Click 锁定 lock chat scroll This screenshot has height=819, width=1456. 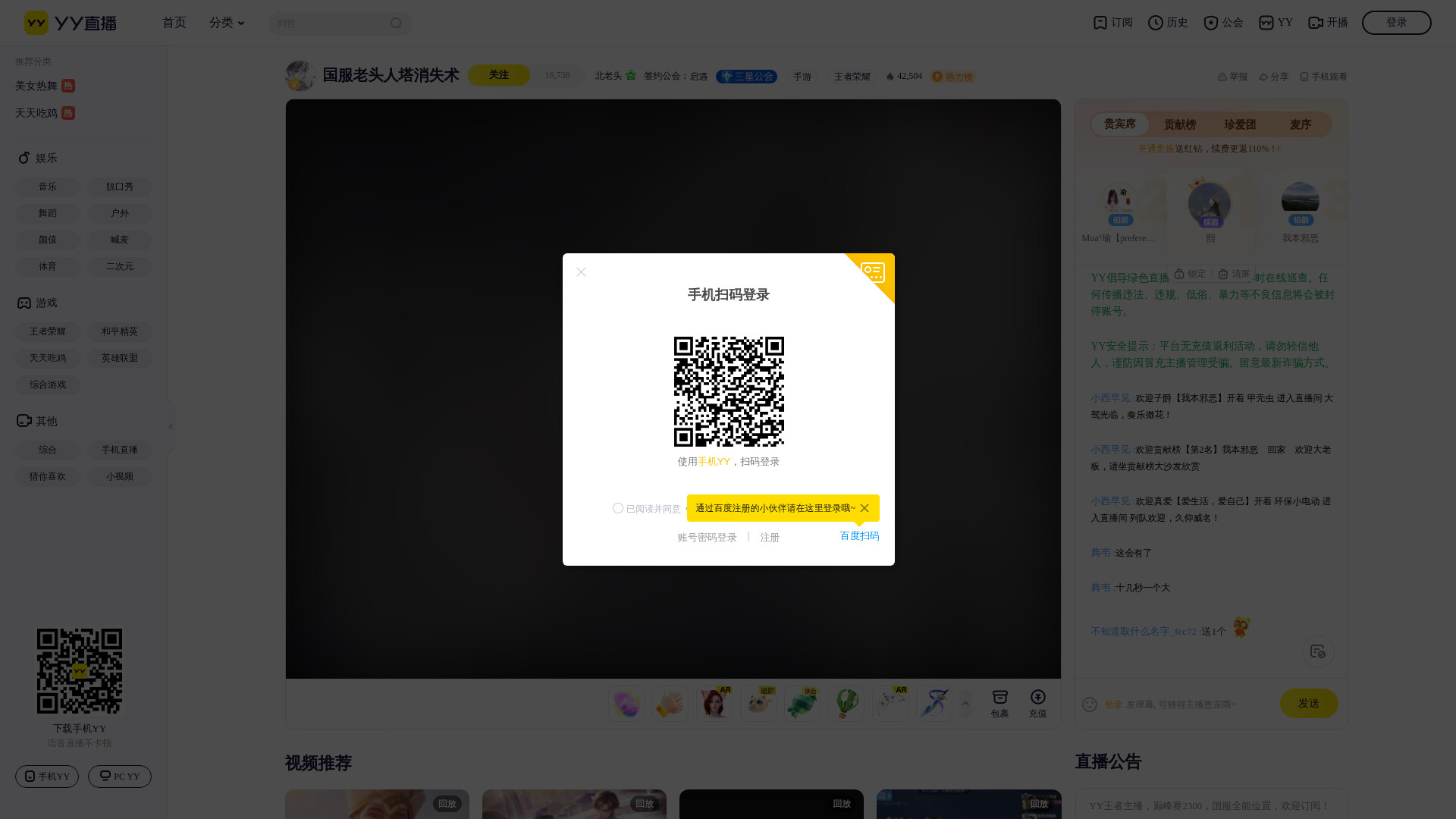click(1190, 274)
